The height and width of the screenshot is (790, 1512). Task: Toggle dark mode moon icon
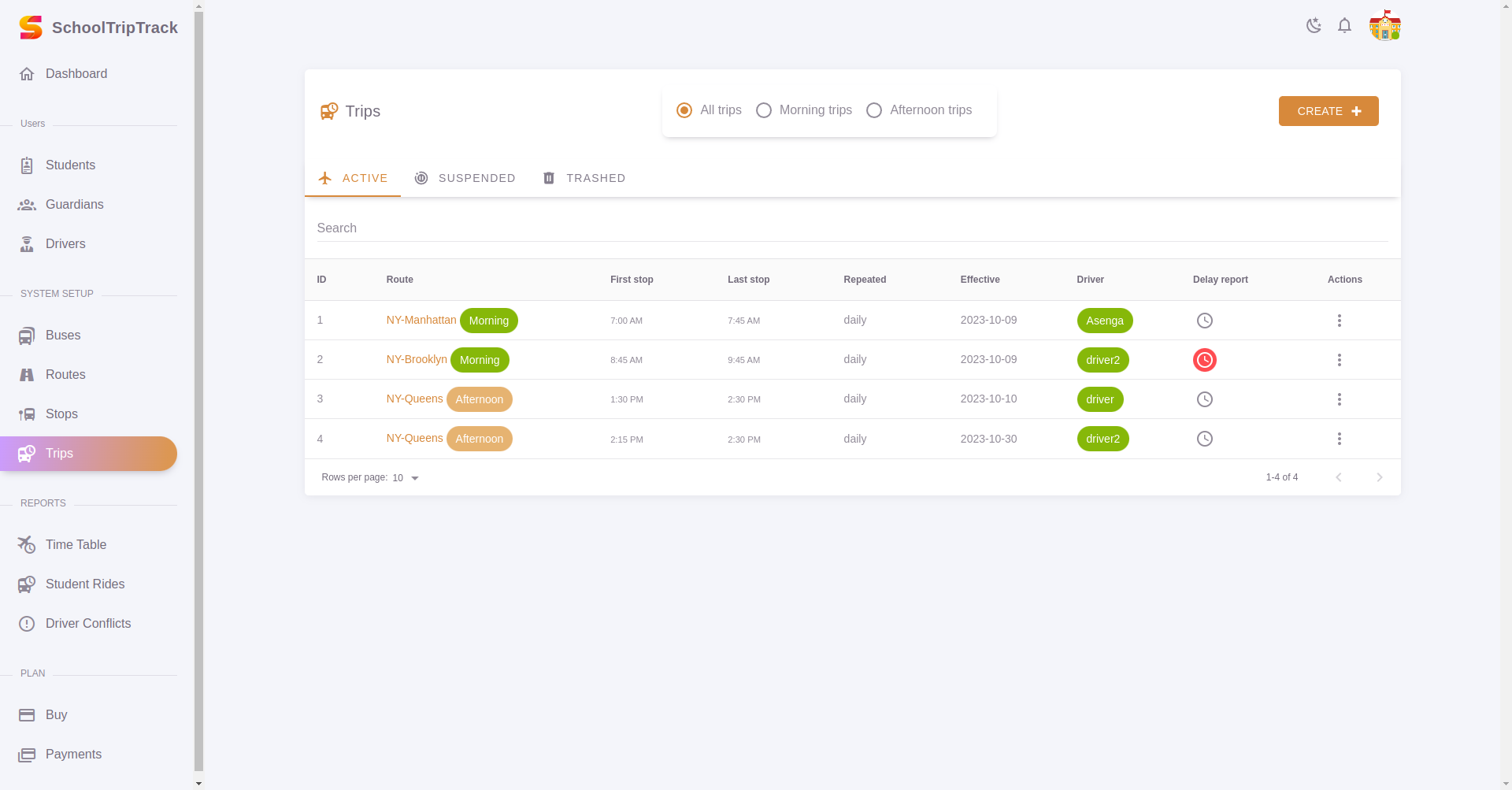pyautogui.click(x=1314, y=26)
